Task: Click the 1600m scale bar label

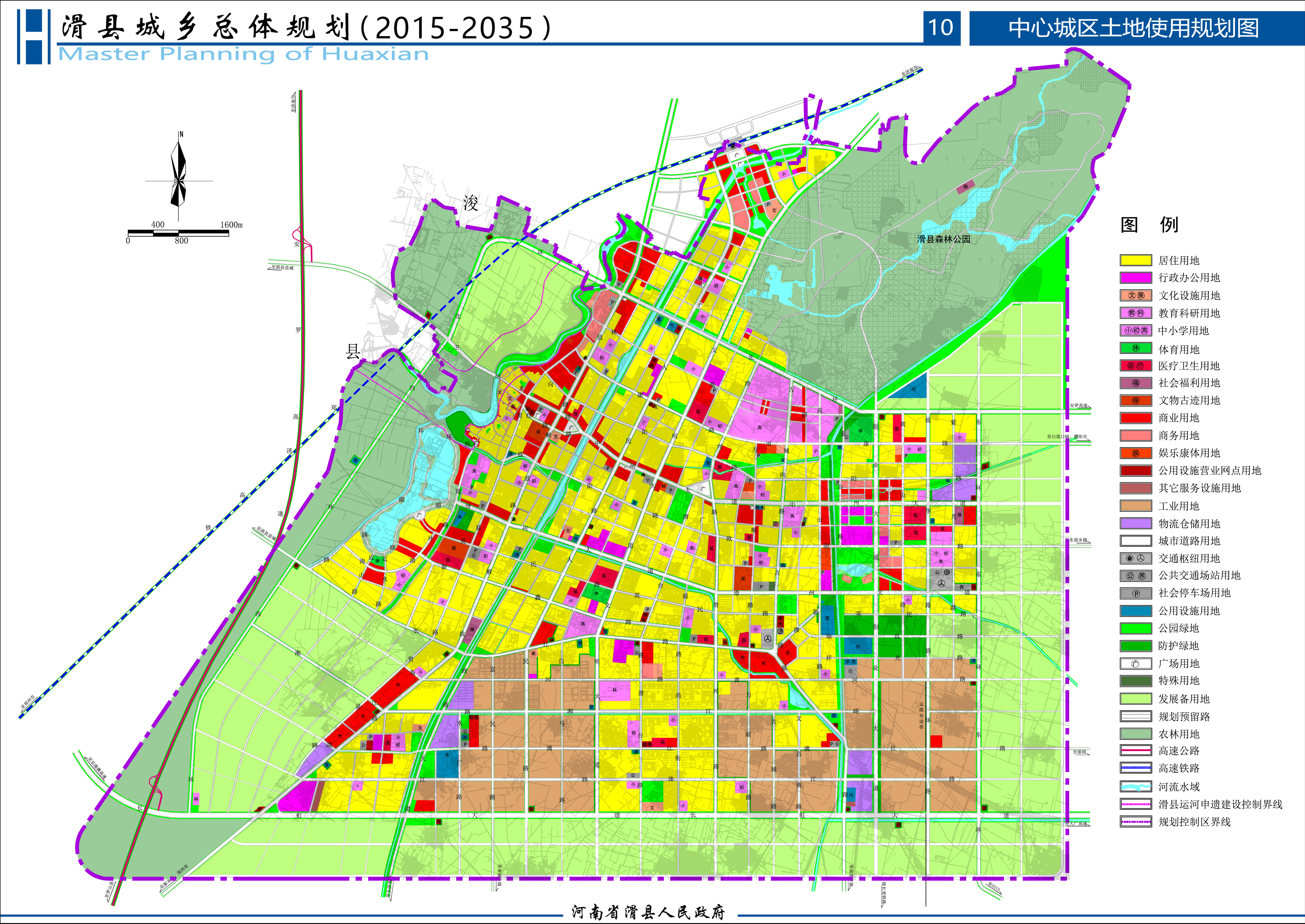Action: pos(231,225)
